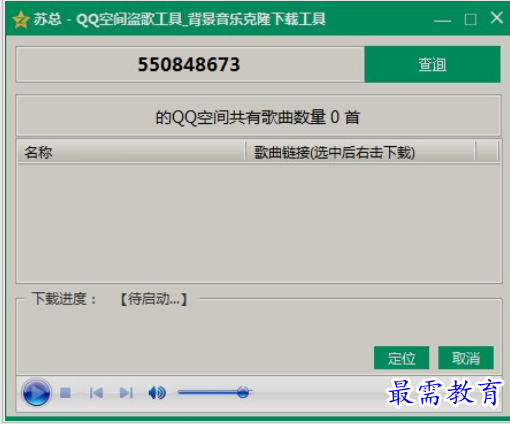
Task: Click the star app icon in title bar
Action: tap(21, 19)
